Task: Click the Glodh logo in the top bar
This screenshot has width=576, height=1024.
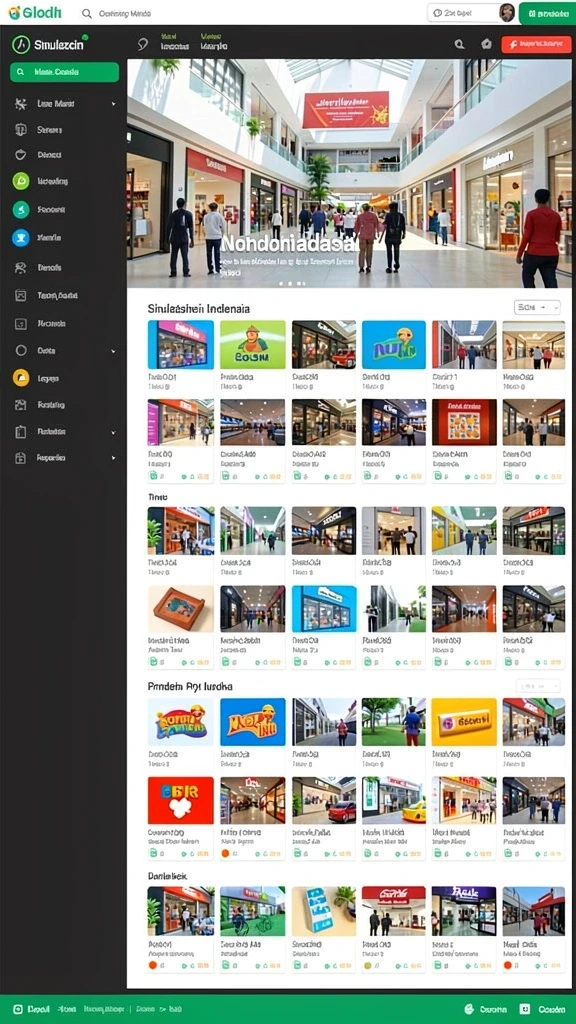Action: click(x=35, y=12)
